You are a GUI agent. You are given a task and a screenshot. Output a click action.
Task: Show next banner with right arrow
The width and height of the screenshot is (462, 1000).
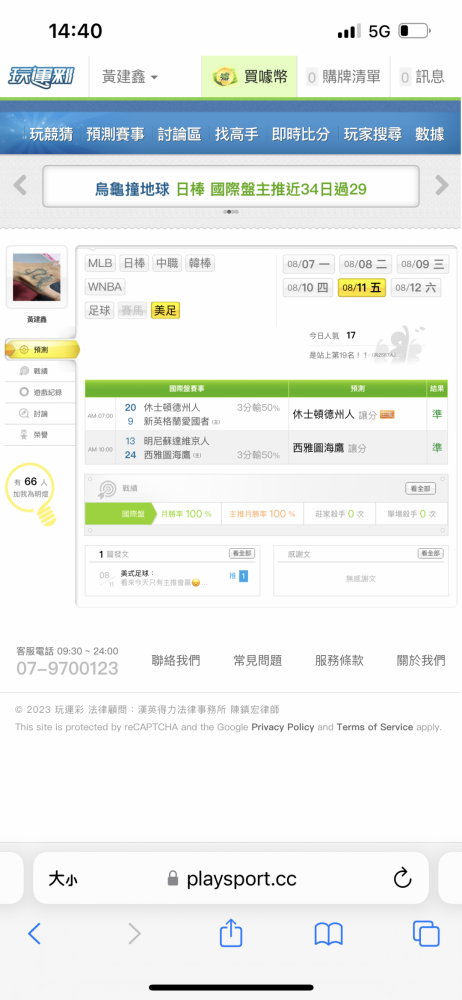coord(442,186)
